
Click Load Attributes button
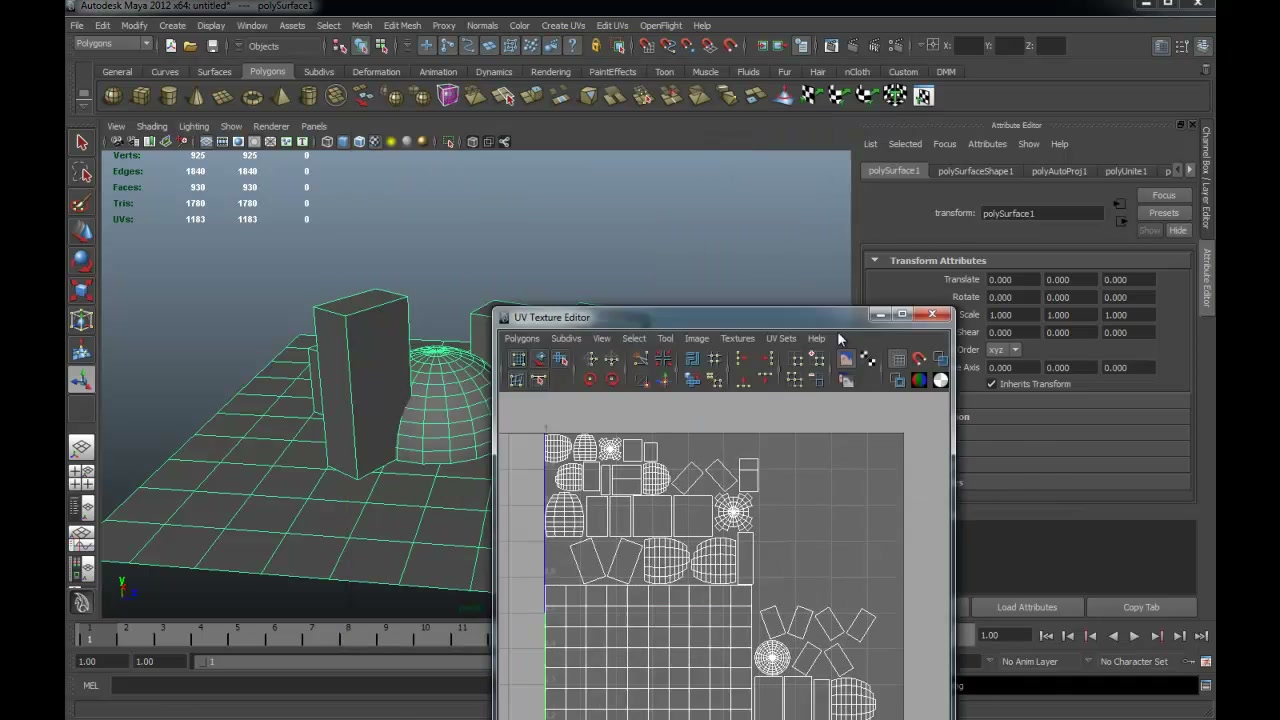[1027, 607]
